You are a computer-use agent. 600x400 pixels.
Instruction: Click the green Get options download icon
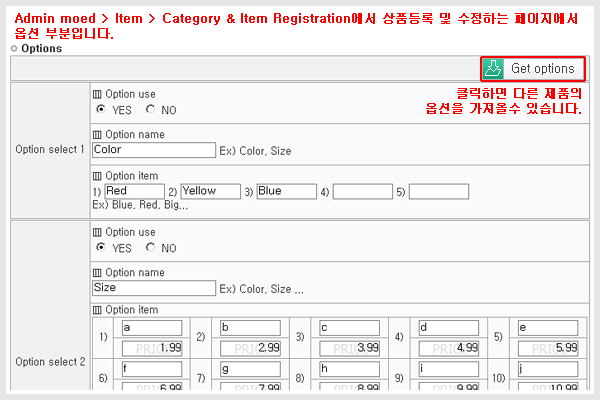[493, 69]
